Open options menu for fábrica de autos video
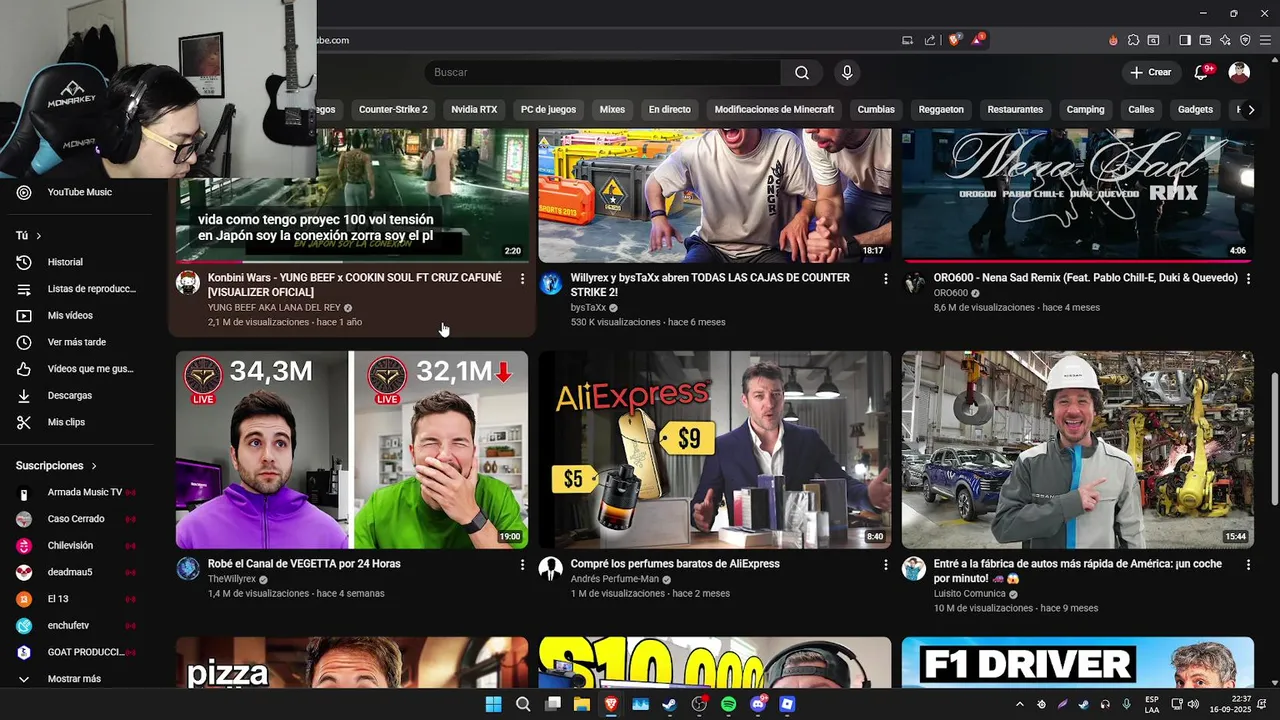The width and height of the screenshot is (1280, 720). (x=1248, y=565)
